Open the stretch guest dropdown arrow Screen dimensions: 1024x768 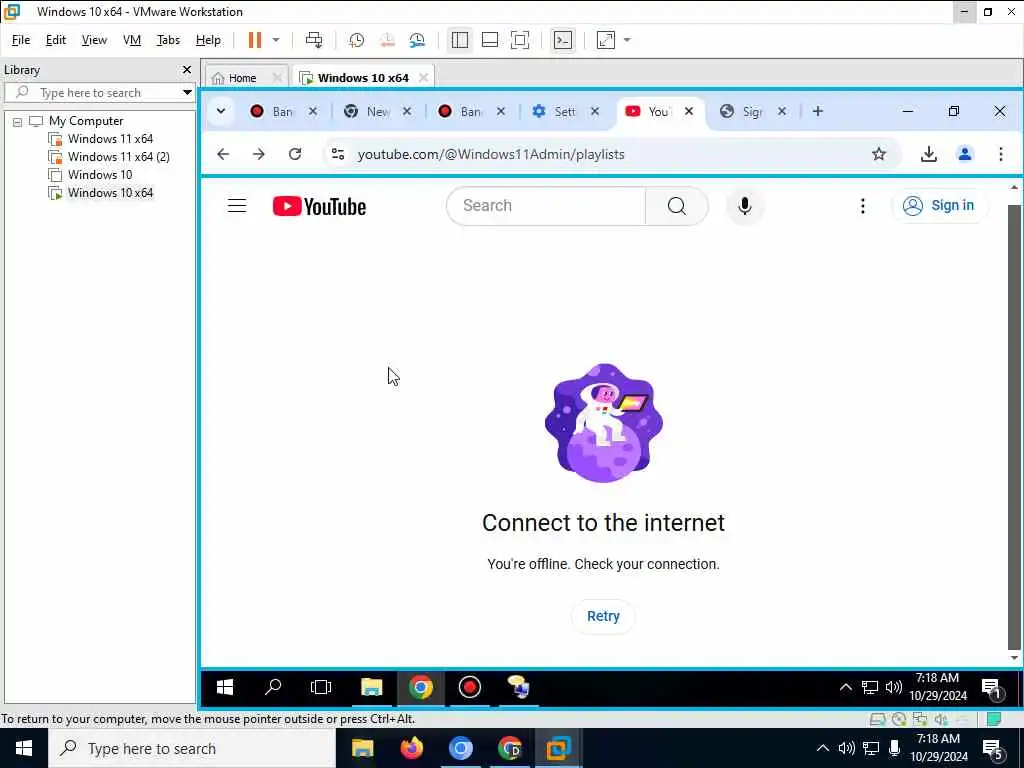(x=627, y=40)
